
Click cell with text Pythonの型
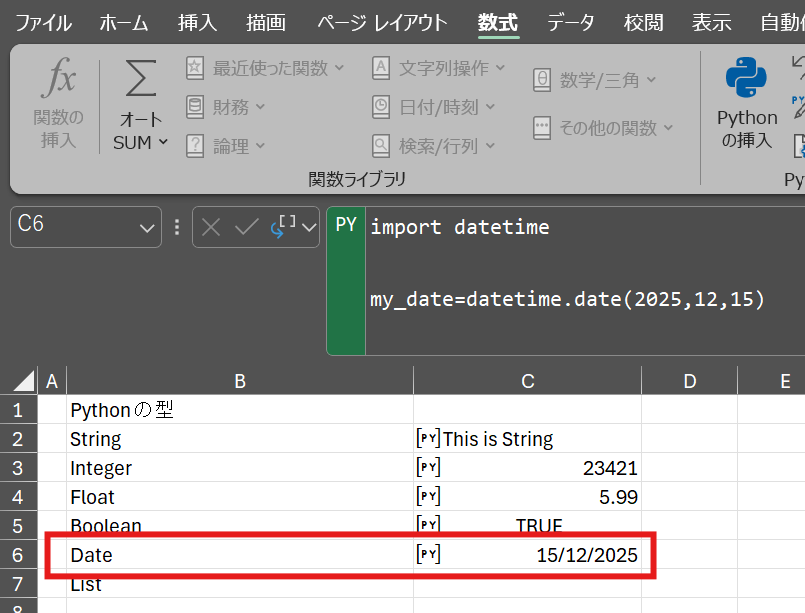tap(240, 410)
